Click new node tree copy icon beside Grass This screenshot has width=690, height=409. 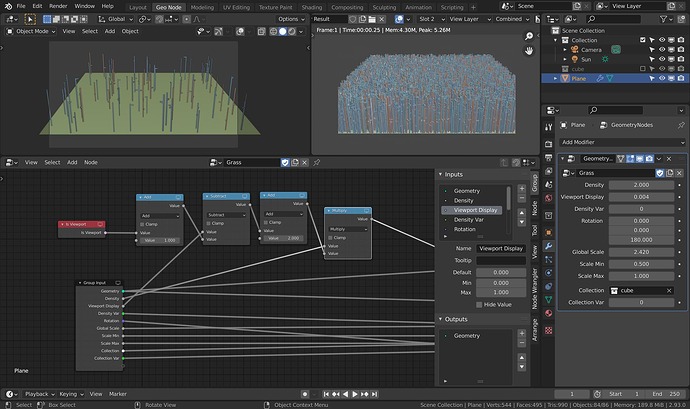[295, 162]
